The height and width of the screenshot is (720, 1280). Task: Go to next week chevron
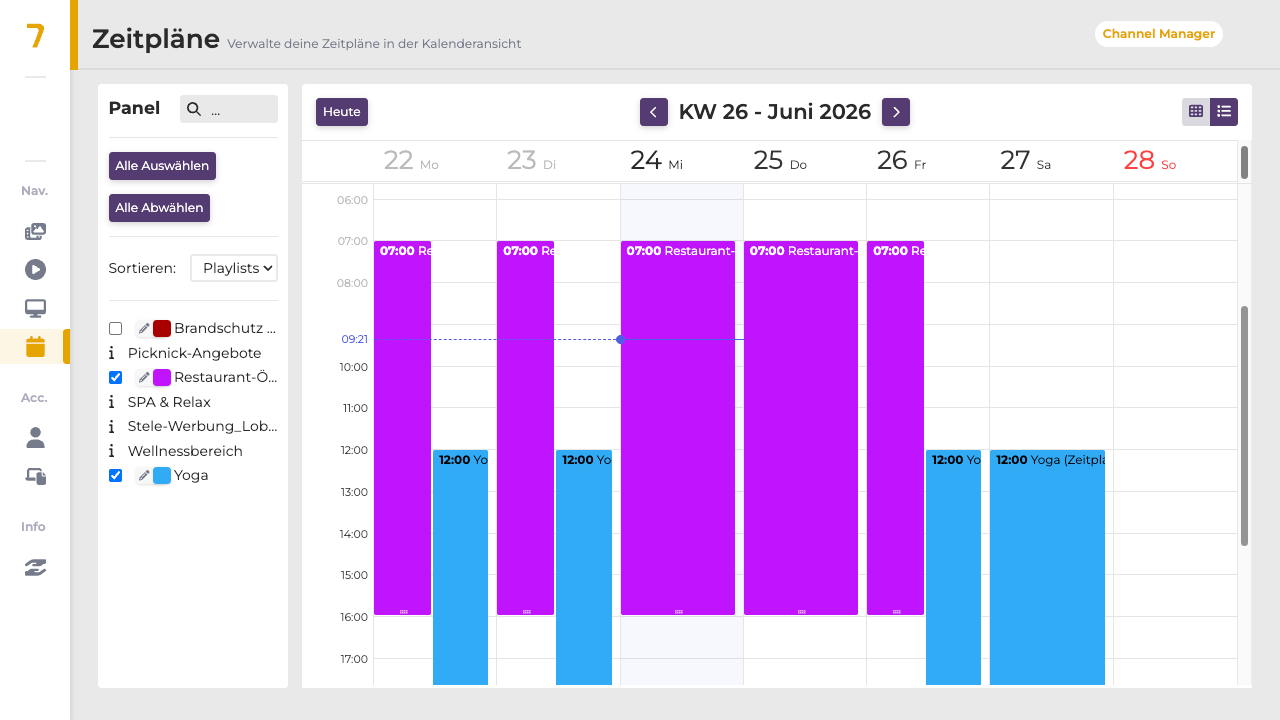point(895,112)
